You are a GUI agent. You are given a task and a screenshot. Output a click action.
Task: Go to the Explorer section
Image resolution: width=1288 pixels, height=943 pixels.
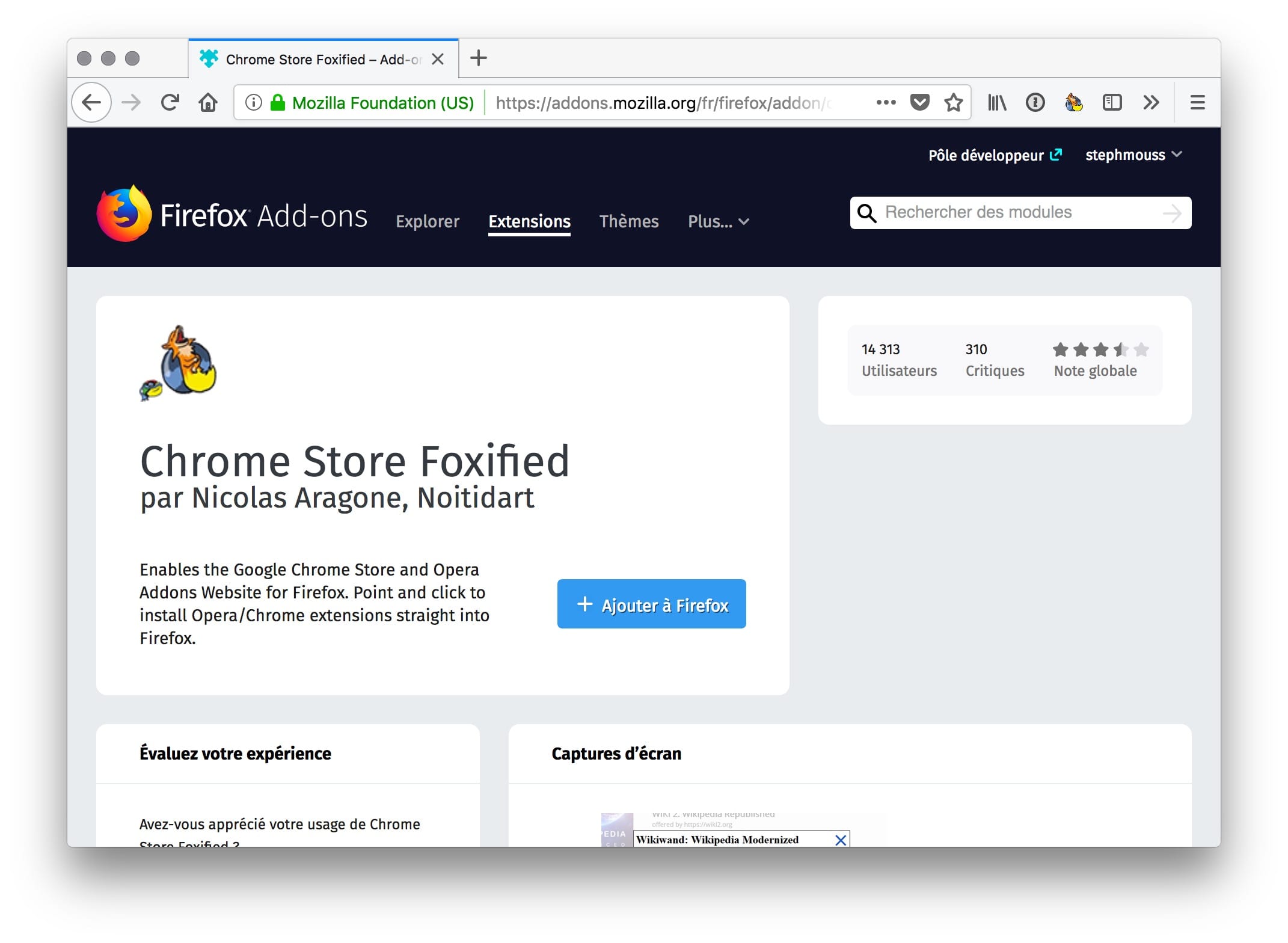428,221
